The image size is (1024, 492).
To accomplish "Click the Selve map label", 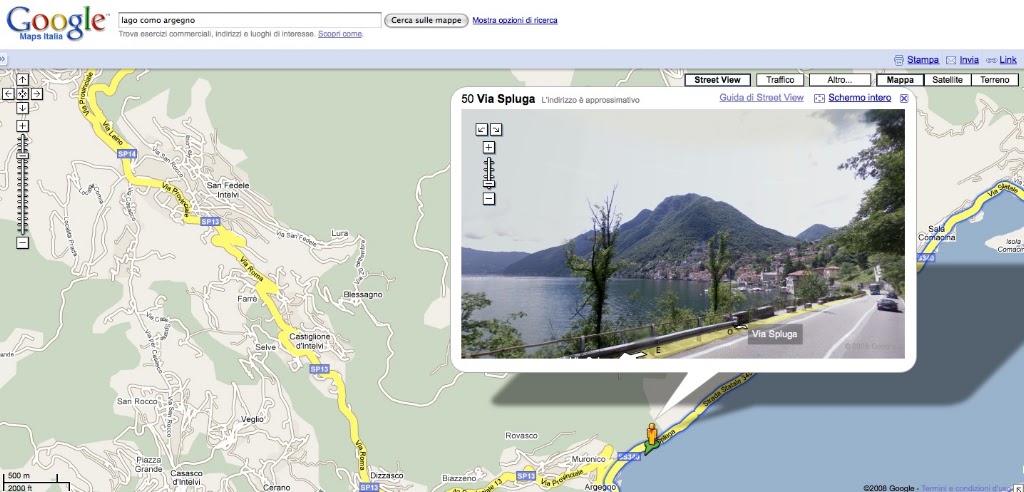I will pos(266,347).
